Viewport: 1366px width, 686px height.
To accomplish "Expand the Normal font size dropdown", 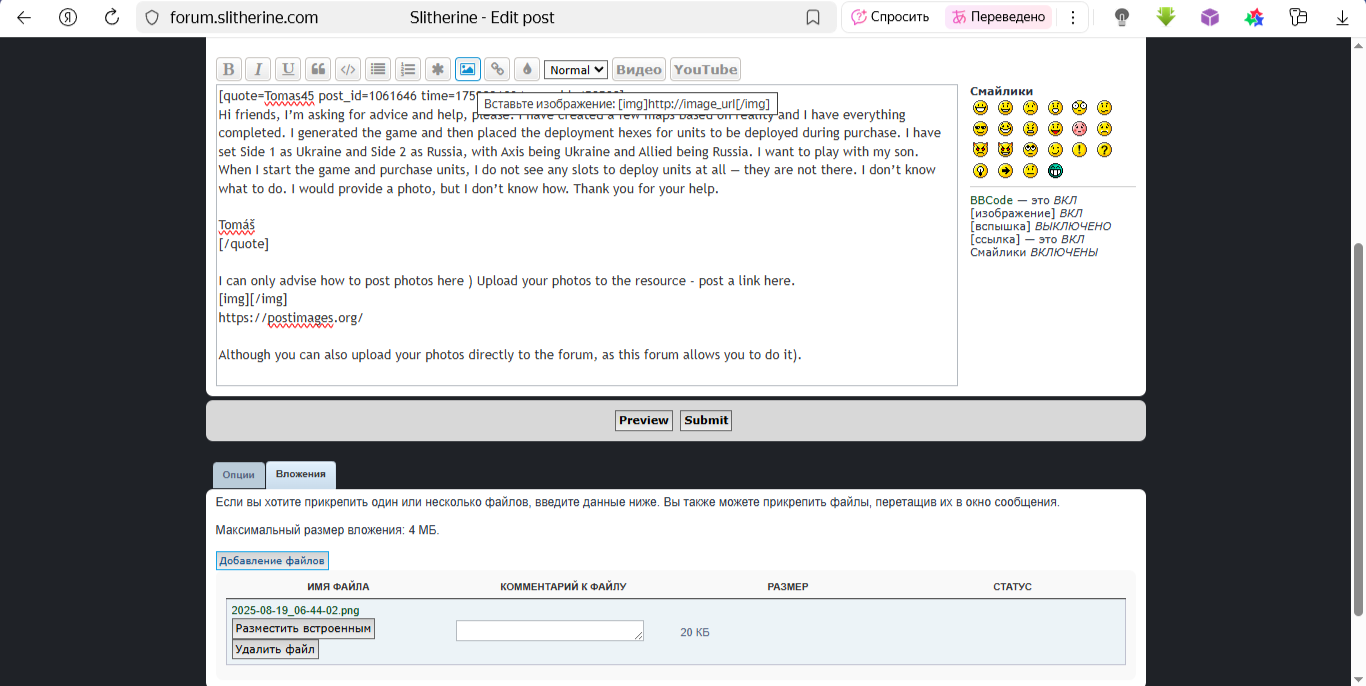I will pos(576,70).
